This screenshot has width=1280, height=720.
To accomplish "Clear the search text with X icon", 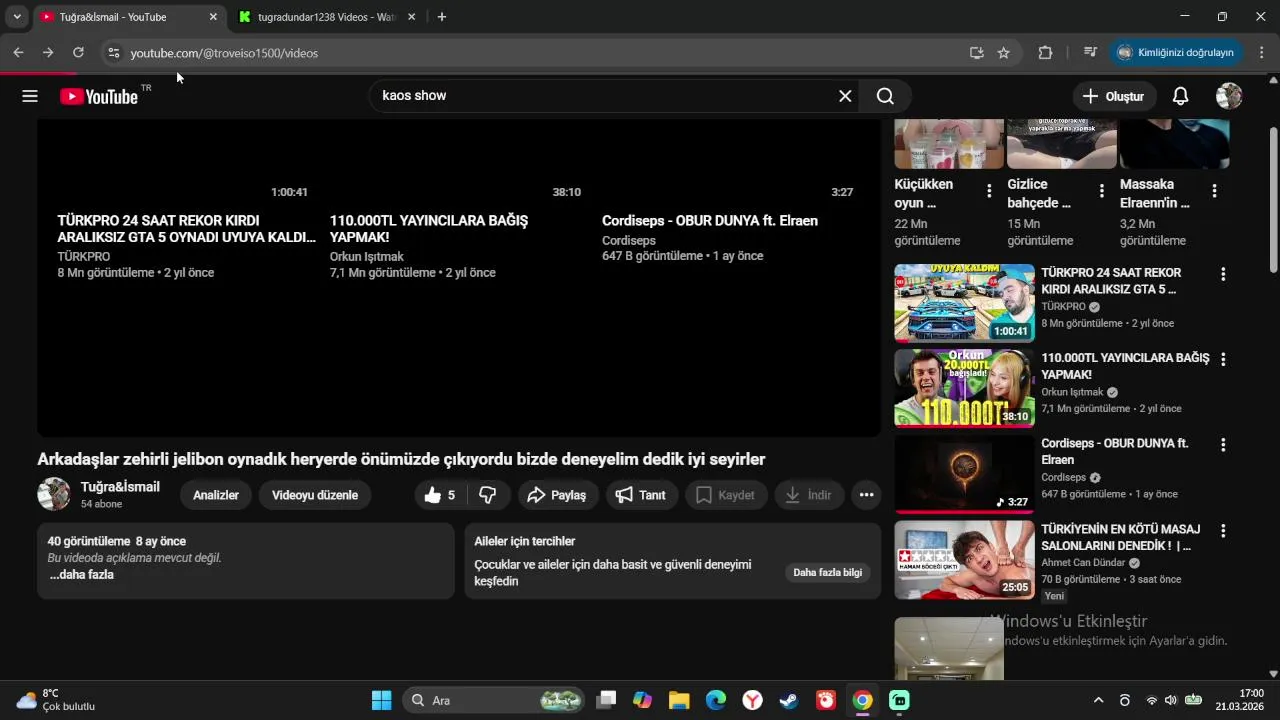I will (x=845, y=96).
